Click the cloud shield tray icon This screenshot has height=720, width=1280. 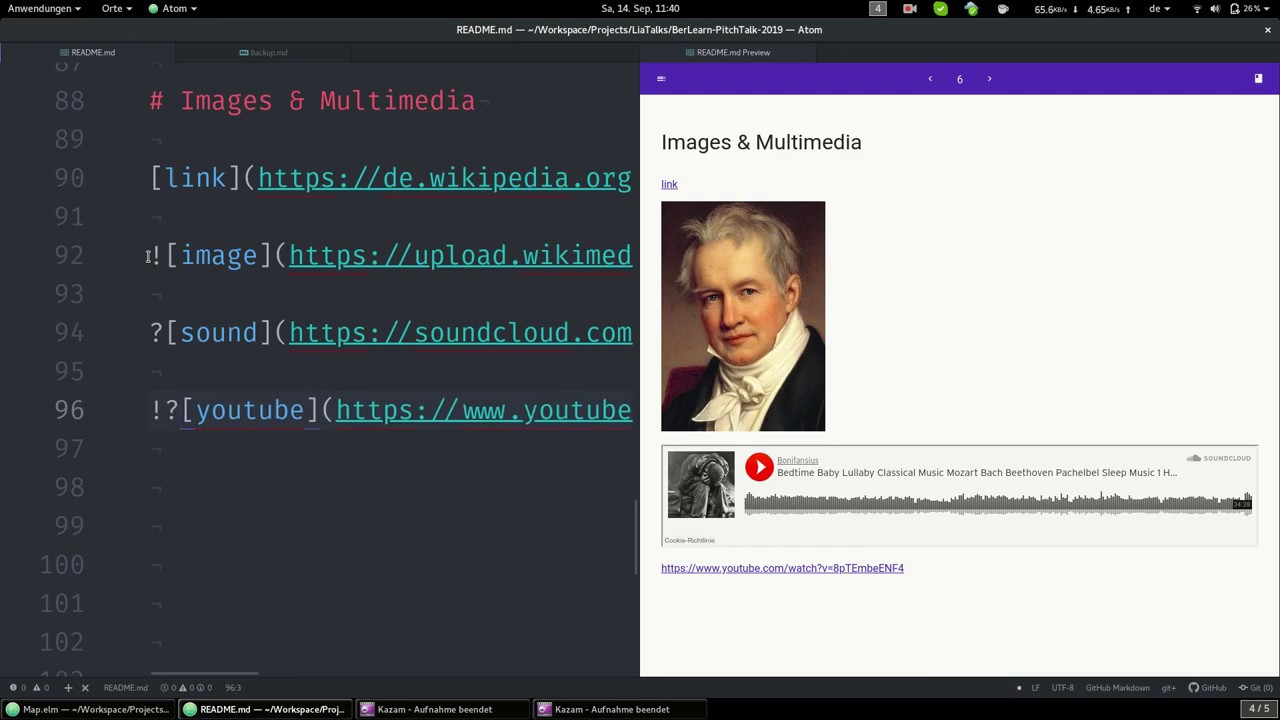[972, 9]
